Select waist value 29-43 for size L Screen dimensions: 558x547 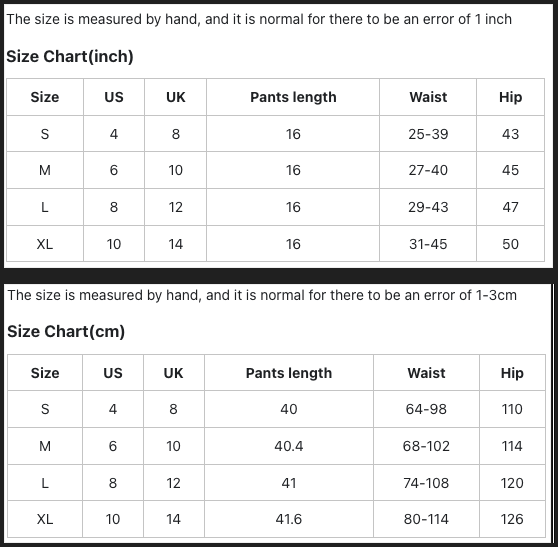(428, 207)
